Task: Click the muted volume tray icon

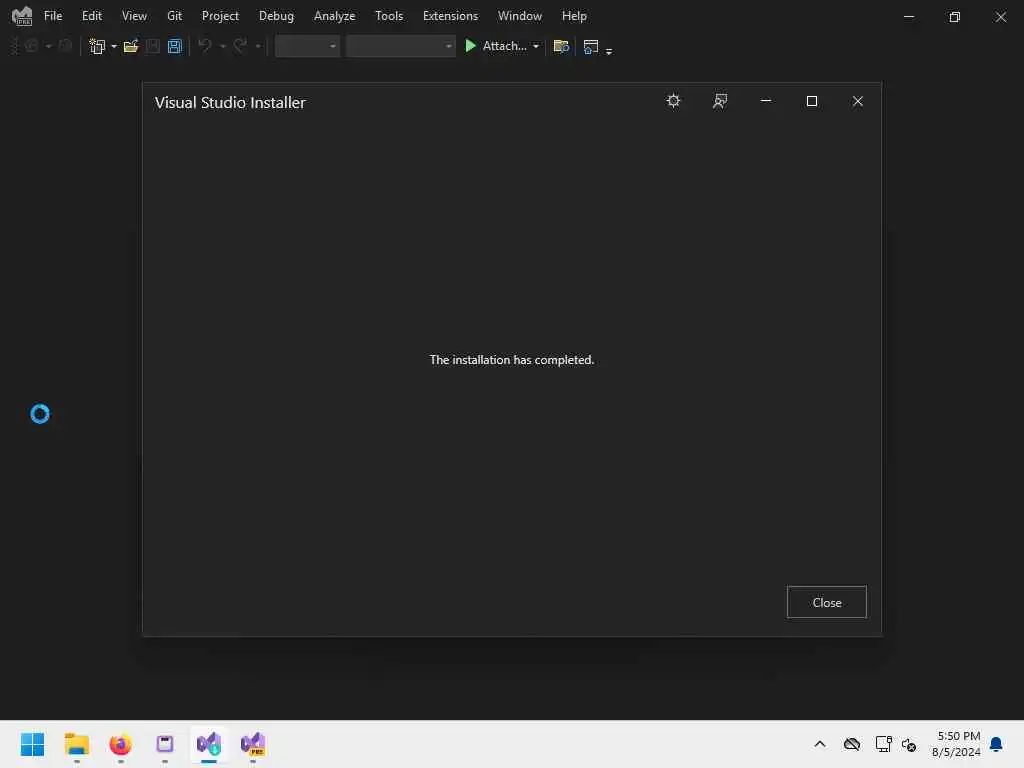Action: (x=909, y=744)
